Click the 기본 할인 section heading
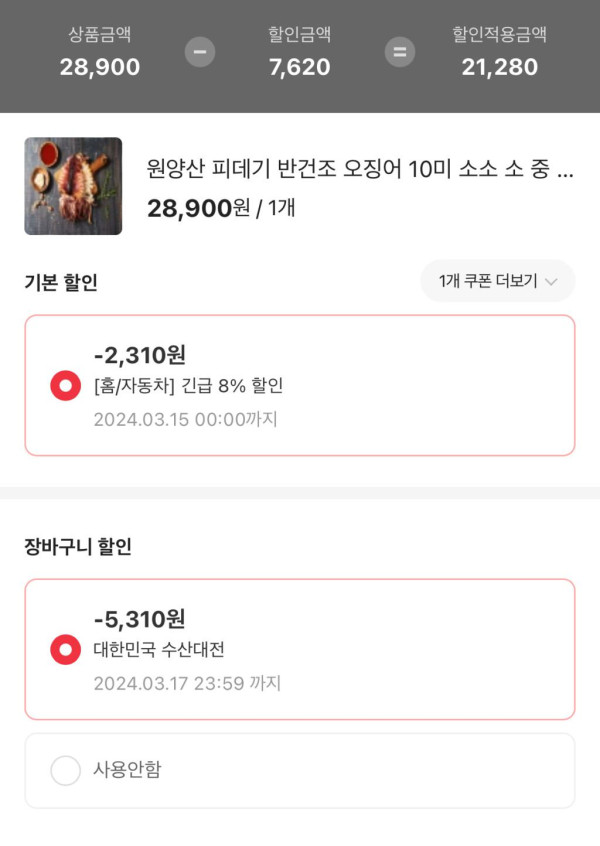 (x=61, y=283)
